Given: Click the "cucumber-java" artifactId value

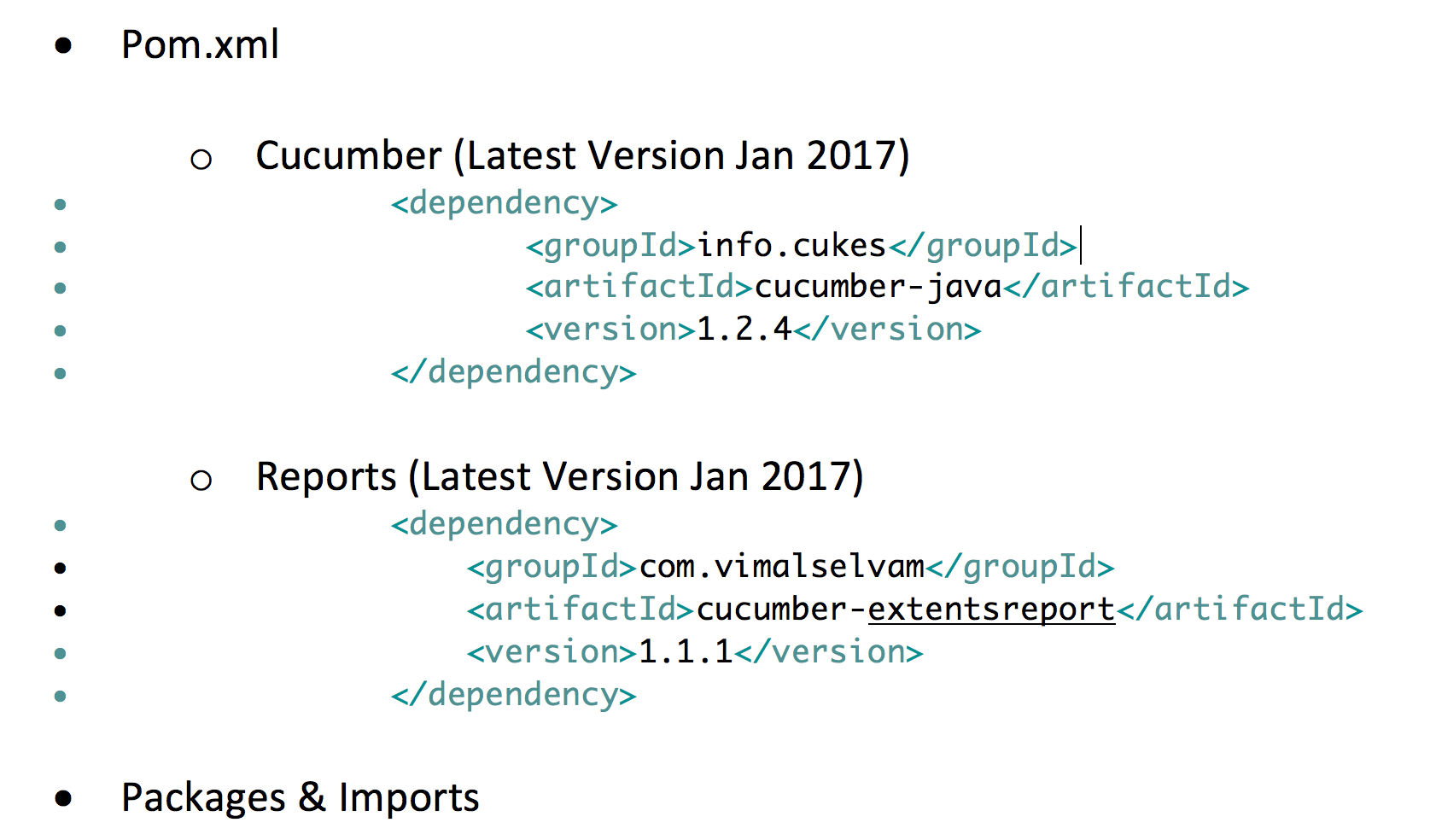Looking at the screenshot, I should [878, 287].
